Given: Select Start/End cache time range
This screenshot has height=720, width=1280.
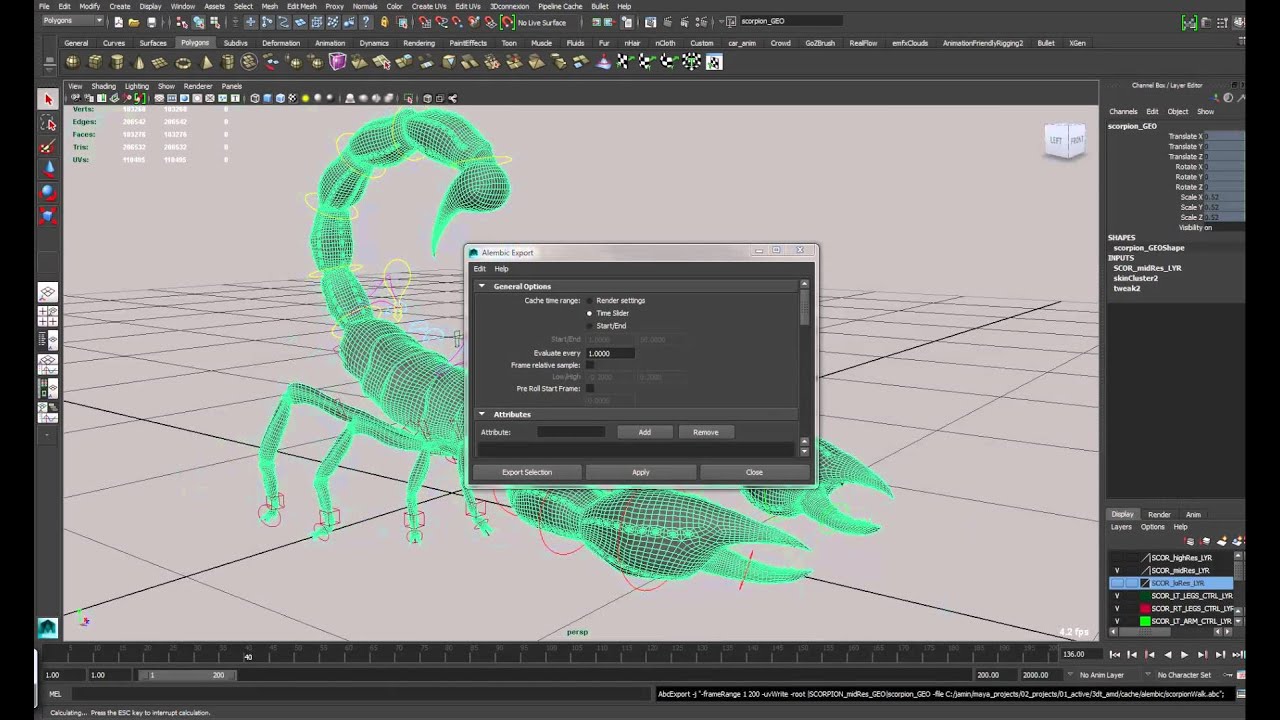Looking at the screenshot, I should point(590,326).
